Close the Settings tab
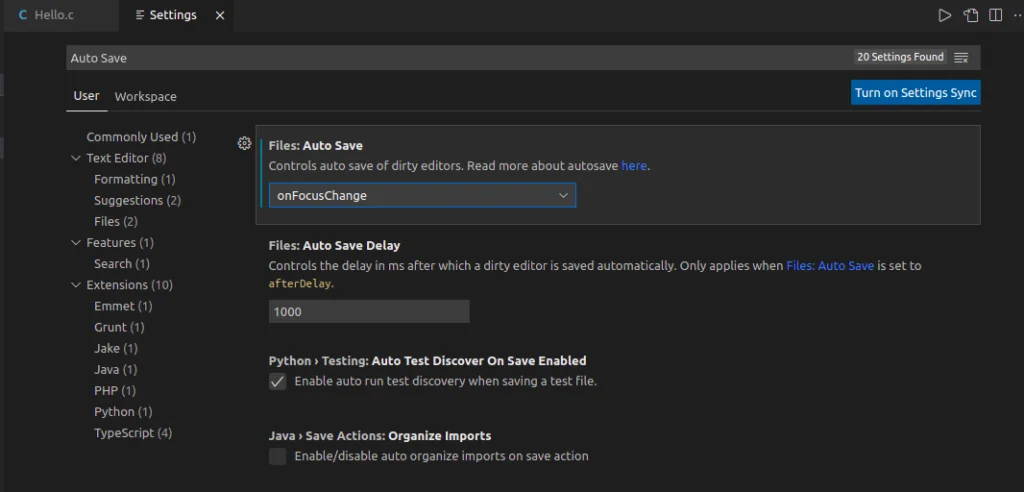This screenshot has width=1024, height=492. (220, 16)
